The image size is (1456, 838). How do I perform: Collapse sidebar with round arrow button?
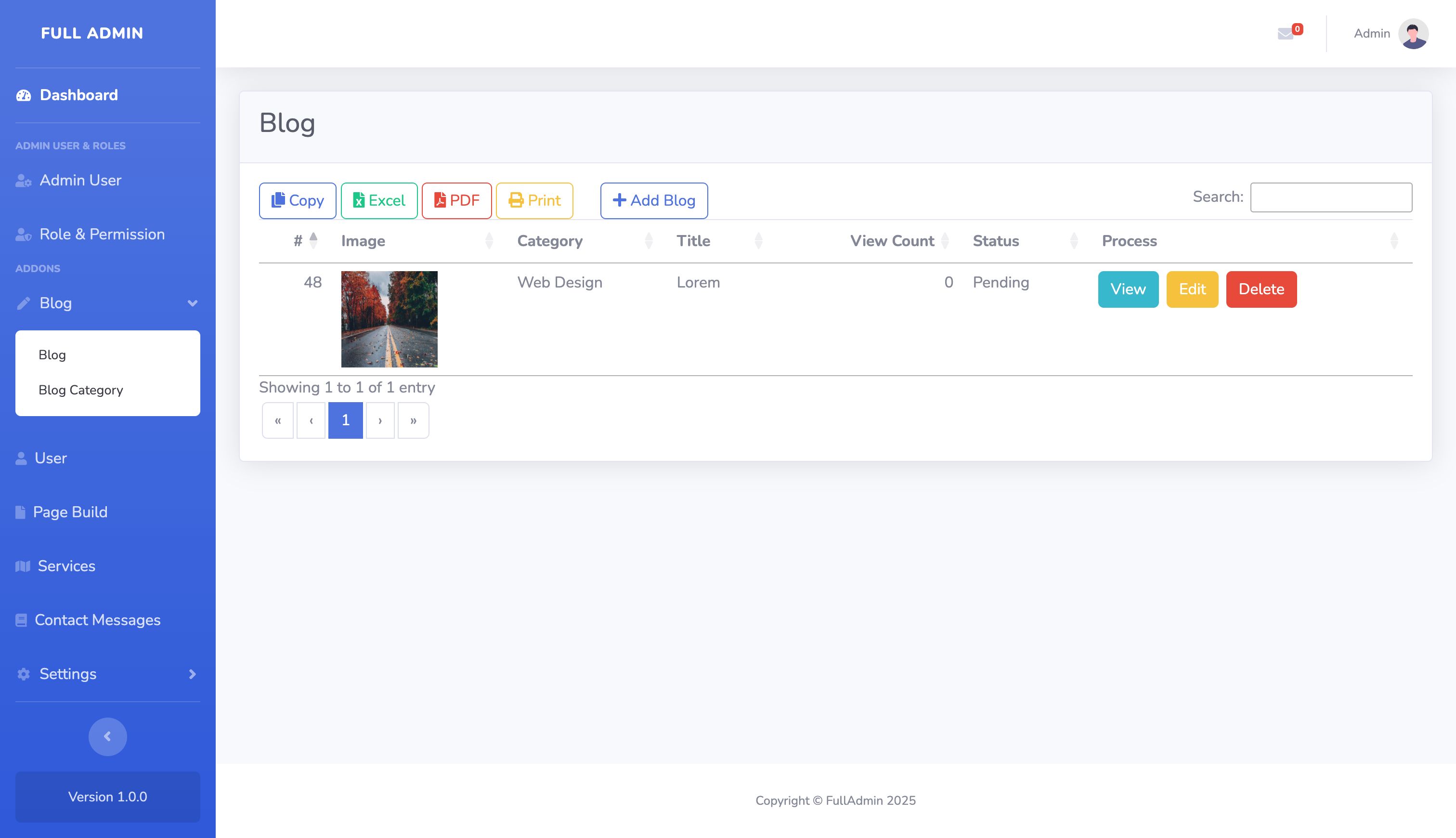107,736
